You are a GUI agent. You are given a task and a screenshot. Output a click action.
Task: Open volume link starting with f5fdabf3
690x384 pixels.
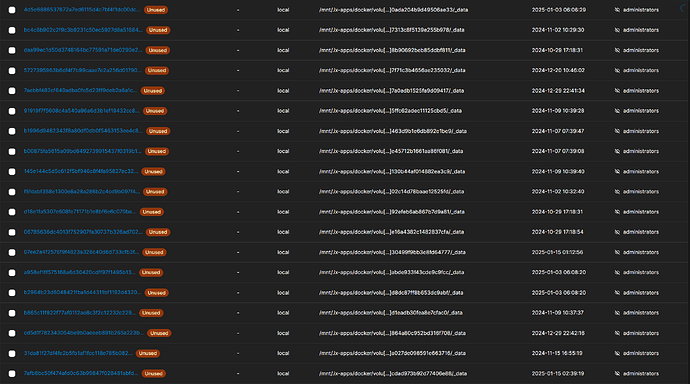(x=82, y=191)
